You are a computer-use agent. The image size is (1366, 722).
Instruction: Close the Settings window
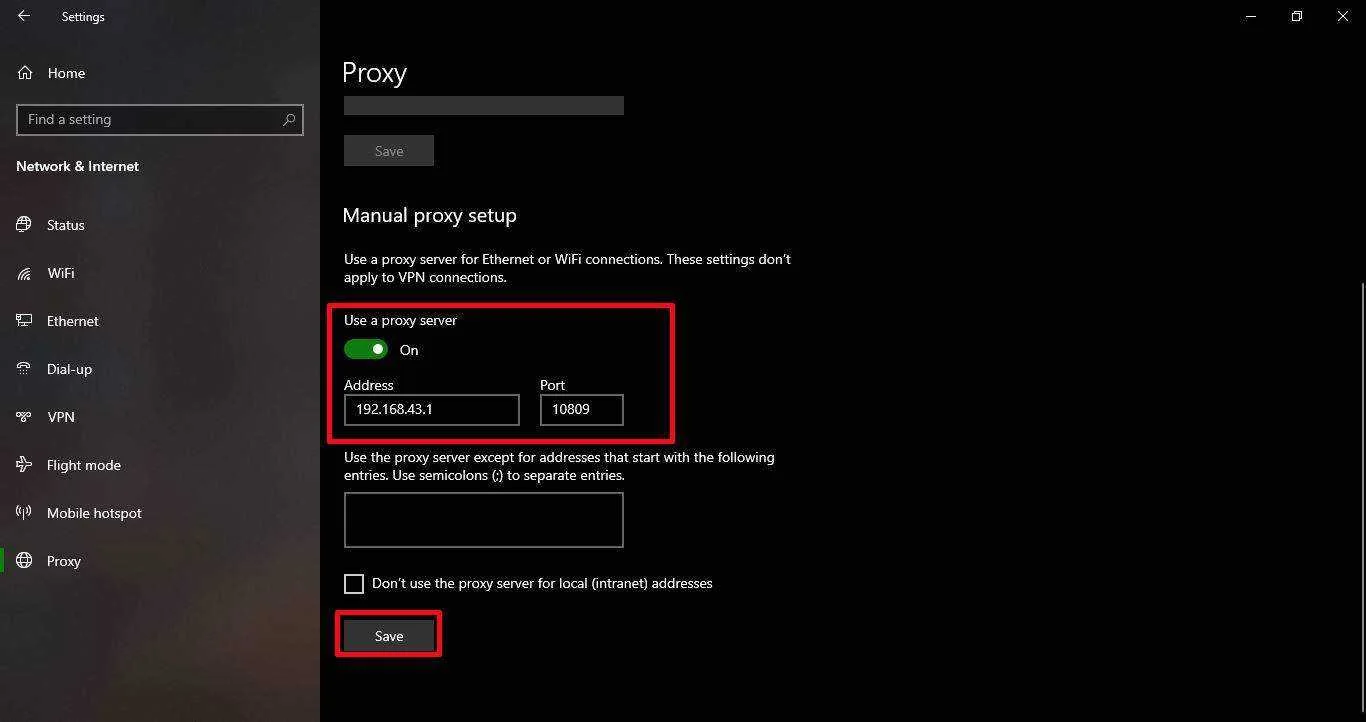coord(1343,16)
